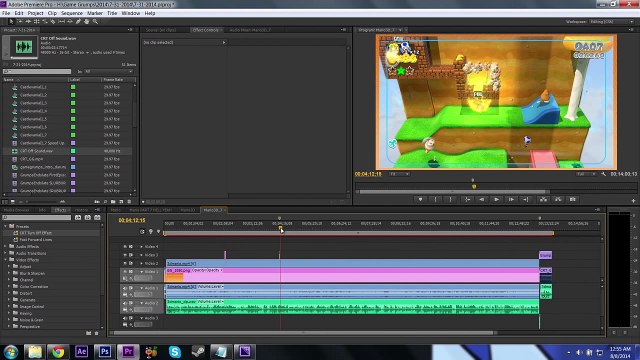Expand the Audio Transitions folder
Image resolution: width=640 pixels, height=360 pixels.
click(5, 253)
